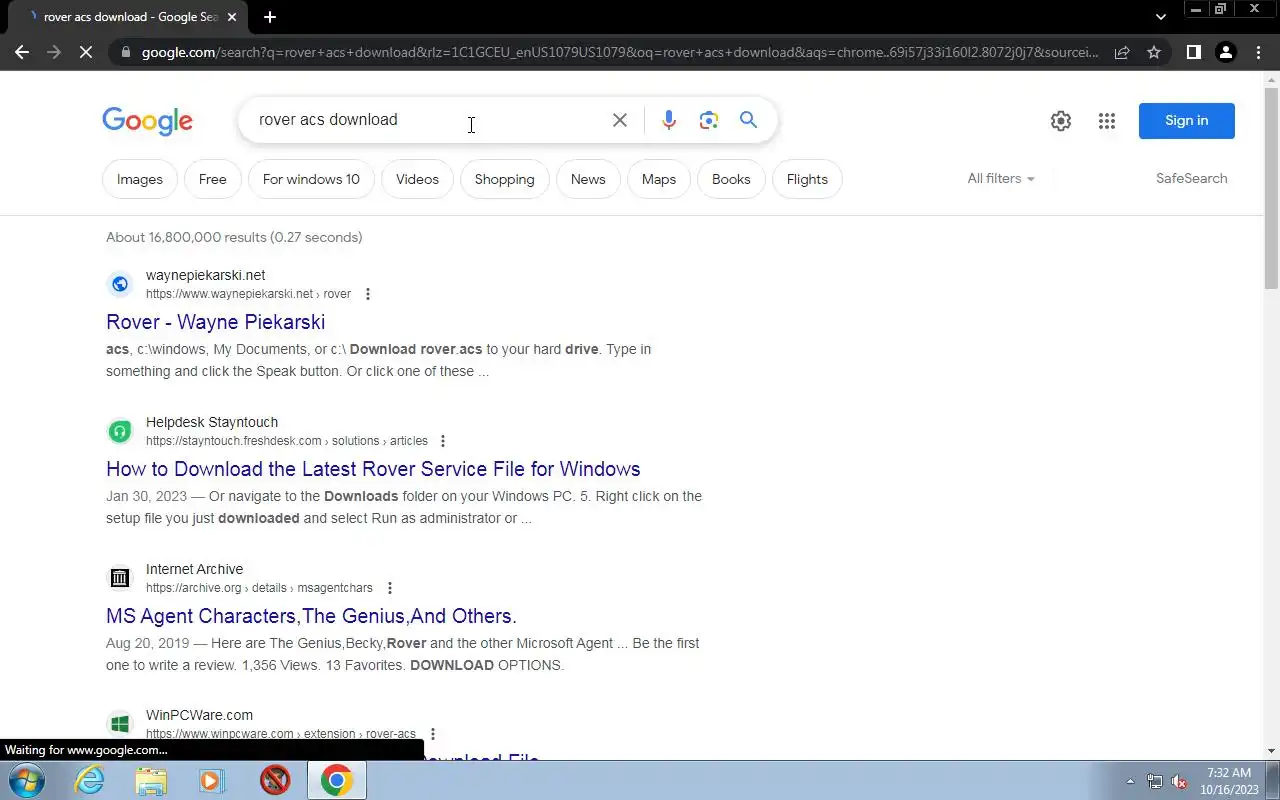
Task: Click the share this page icon
Action: pyautogui.click(x=1122, y=52)
